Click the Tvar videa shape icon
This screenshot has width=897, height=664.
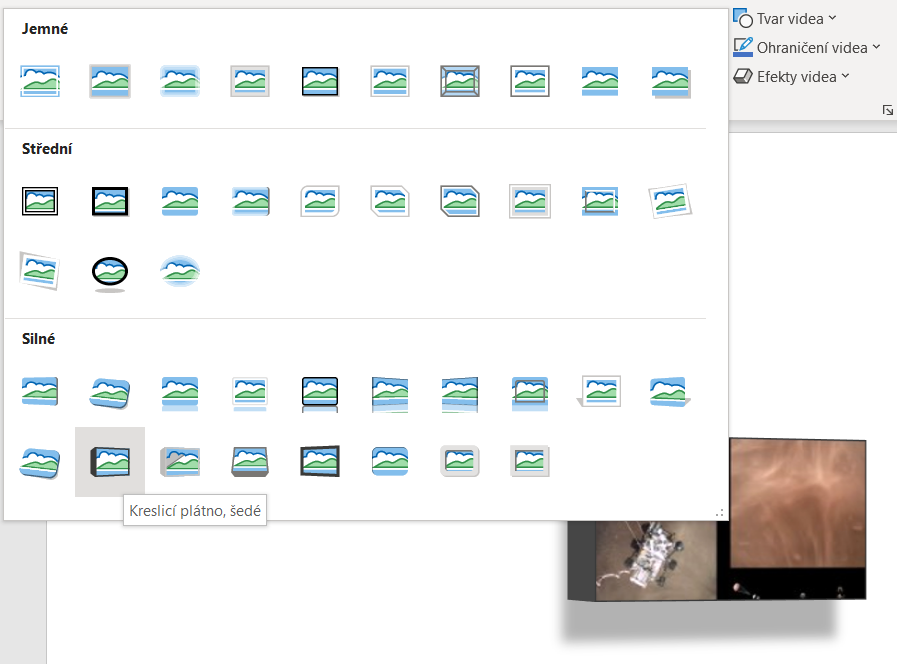coord(743,18)
